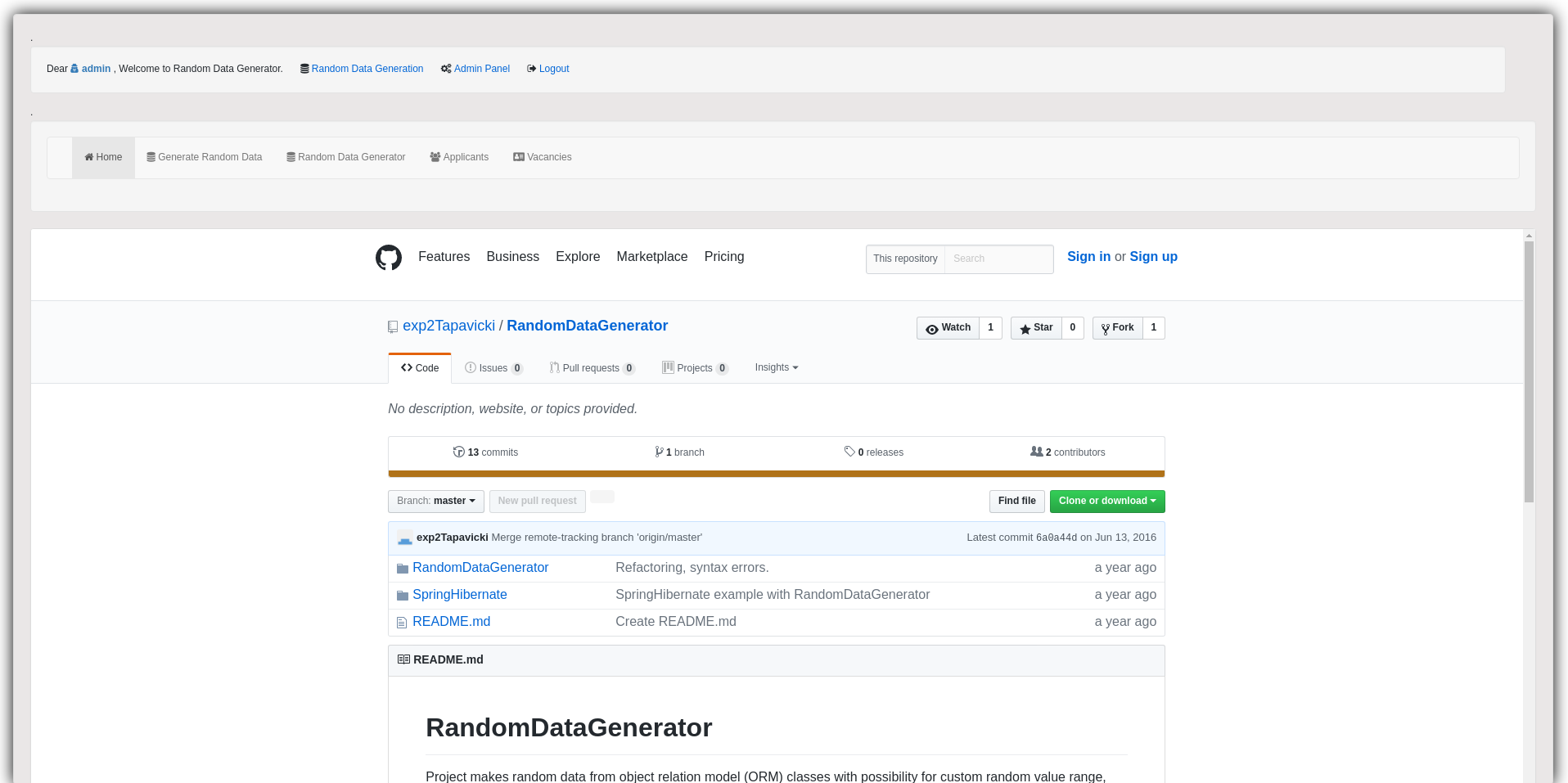Click the Watch count 1
The height and width of the screenshot is (783, 1568).
pos(990,328)
